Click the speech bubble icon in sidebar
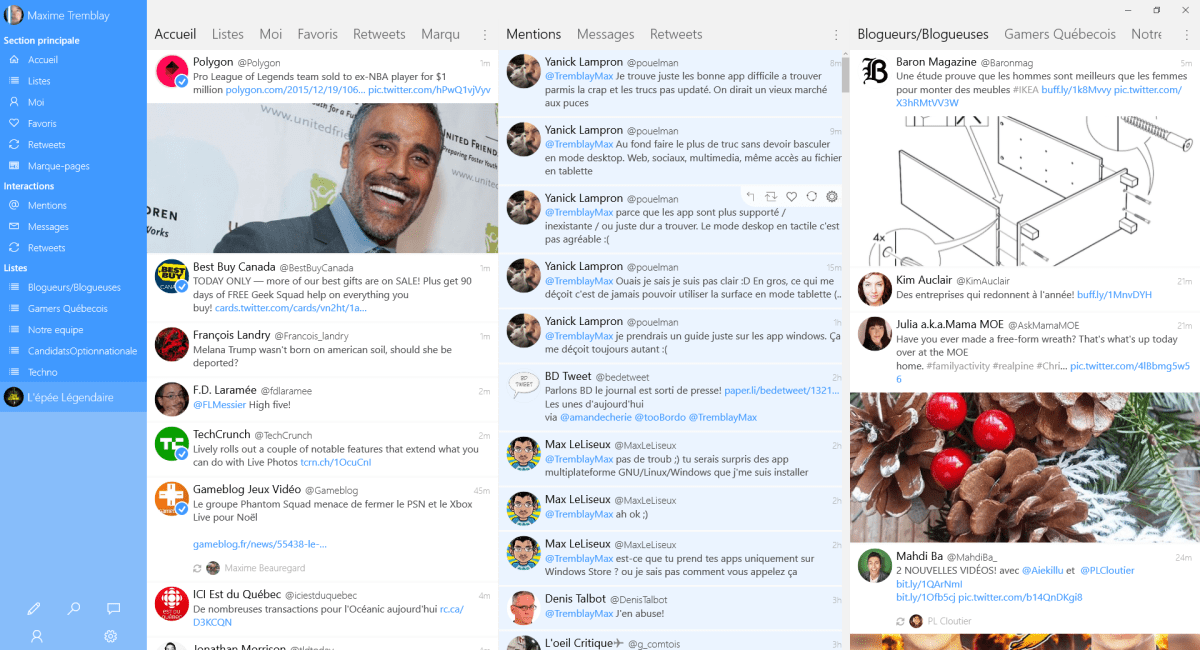Viewport: 1200px width, 650px height. (113, 608)
